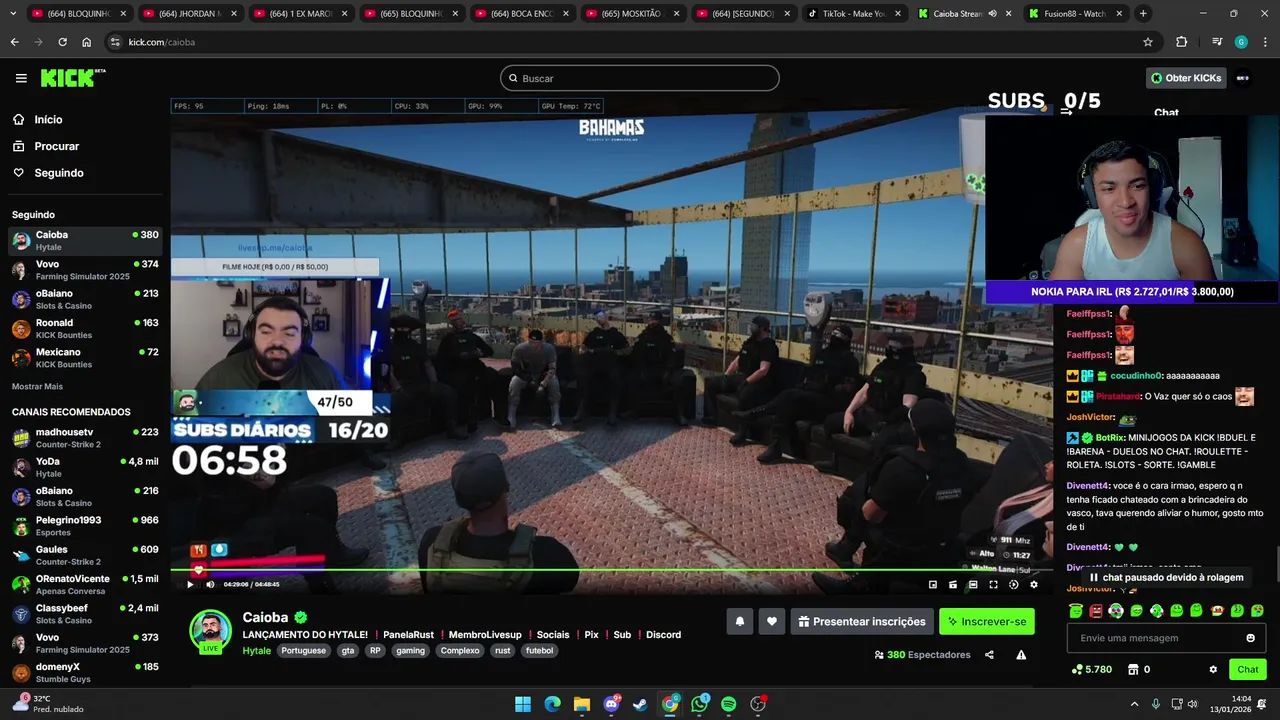The image size is (1280, 720).
Task: Enable notifications bell for Caioba
Action: click(740, 621)
